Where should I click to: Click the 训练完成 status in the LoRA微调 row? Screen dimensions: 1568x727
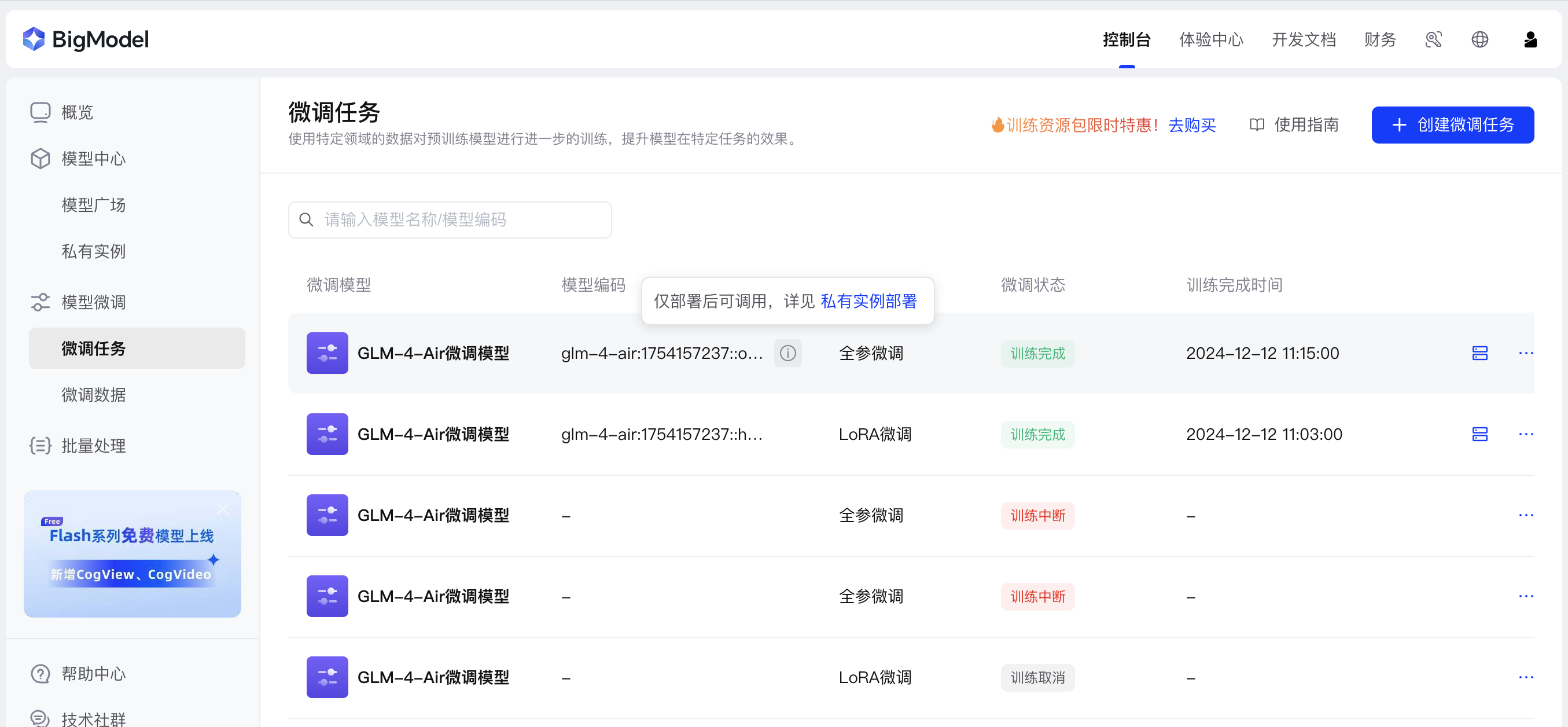[x=1037, y=434]
